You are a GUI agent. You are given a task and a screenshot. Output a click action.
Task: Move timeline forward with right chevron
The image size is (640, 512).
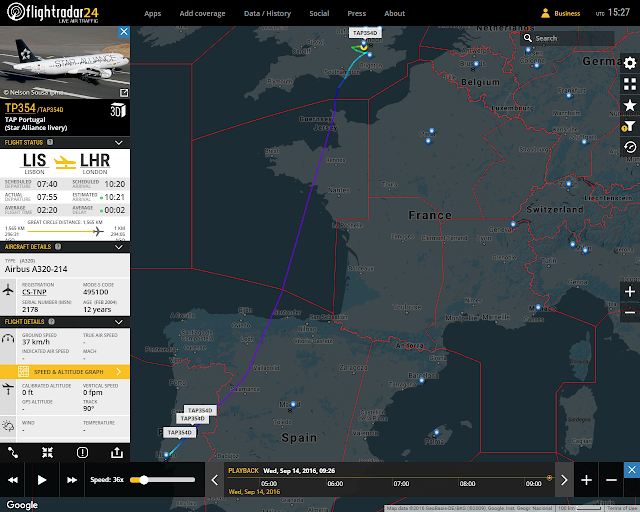coord(564,480)
